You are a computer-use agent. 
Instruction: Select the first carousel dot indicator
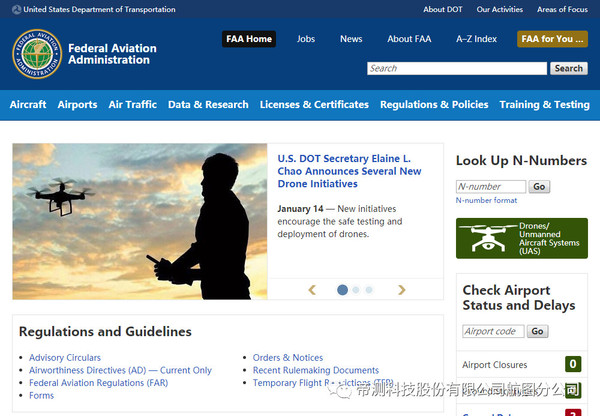pos(342,290)
